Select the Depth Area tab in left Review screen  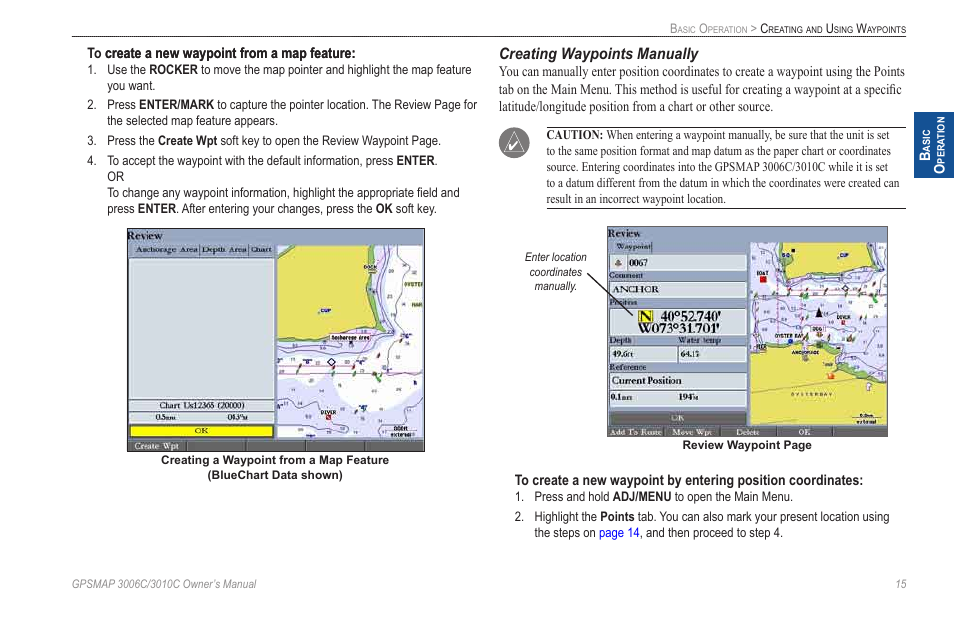point(225,249)
